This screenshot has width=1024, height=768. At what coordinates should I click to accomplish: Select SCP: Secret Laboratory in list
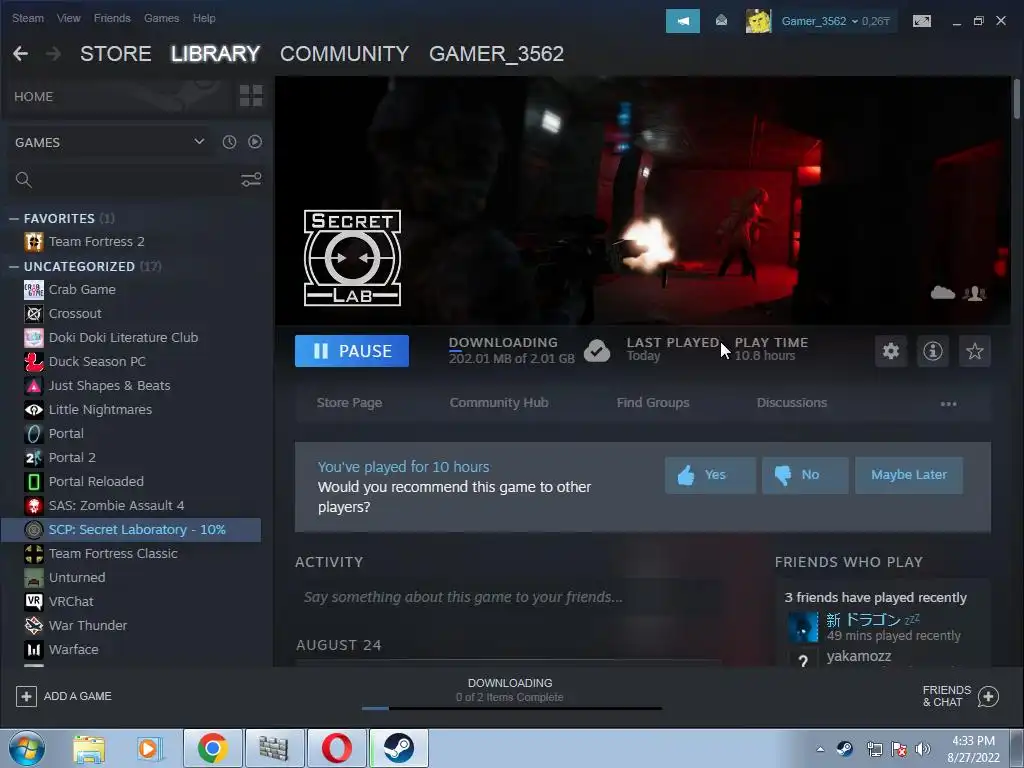[x=131, y=530]
